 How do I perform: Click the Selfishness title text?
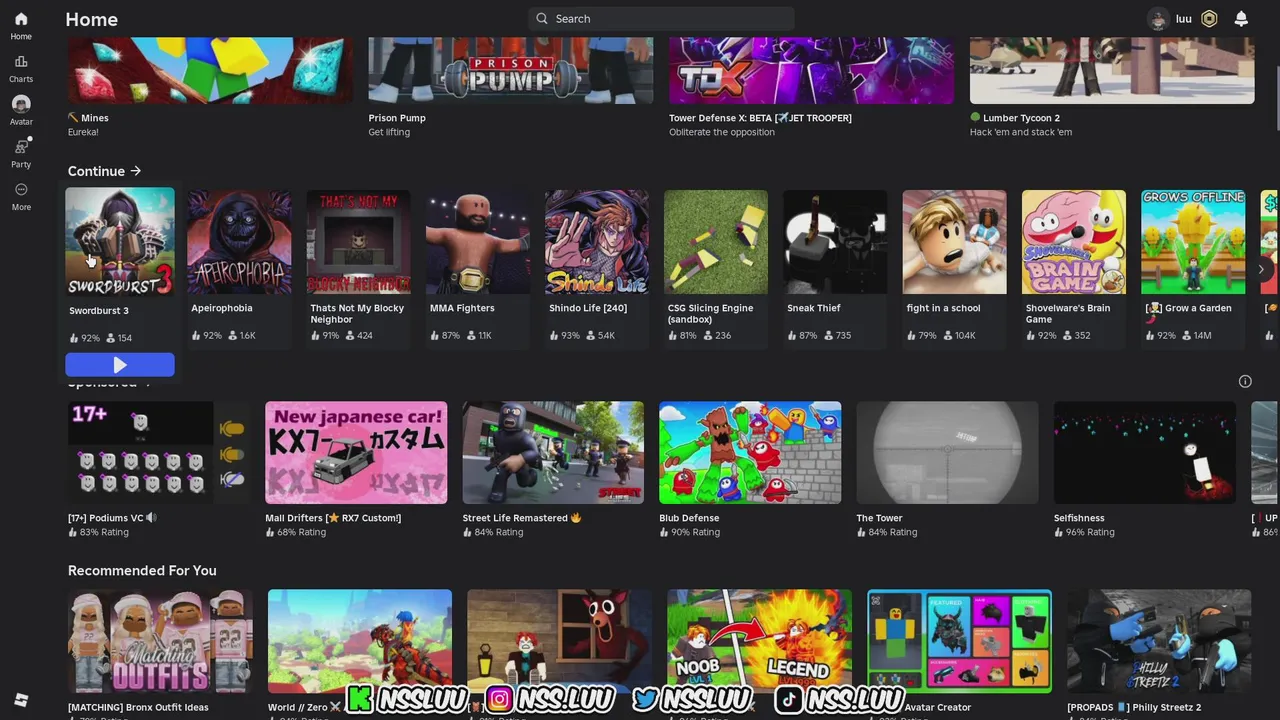pos(1079,518)
